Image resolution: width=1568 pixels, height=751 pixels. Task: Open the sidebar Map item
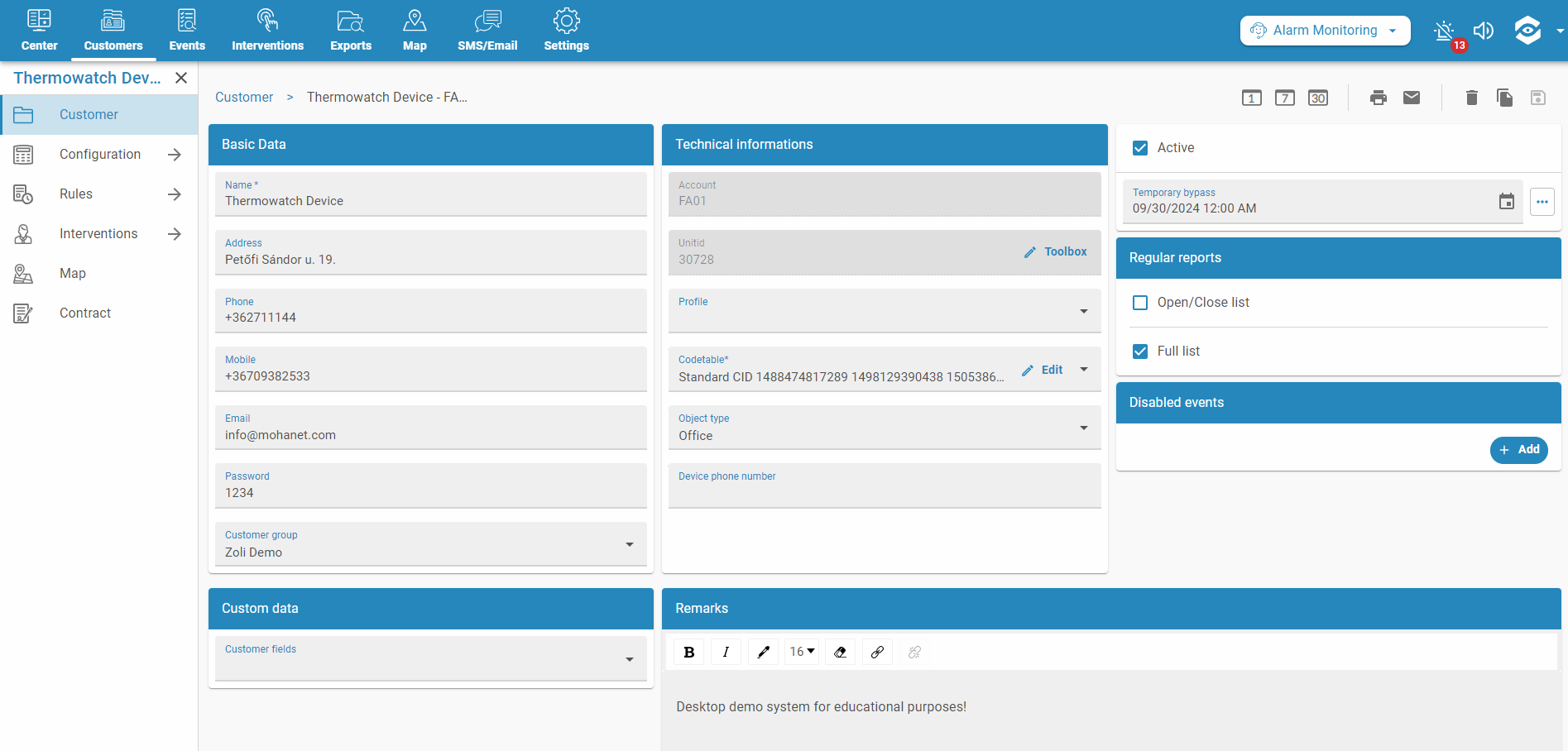pyautogui.click(x=99, y=274)
